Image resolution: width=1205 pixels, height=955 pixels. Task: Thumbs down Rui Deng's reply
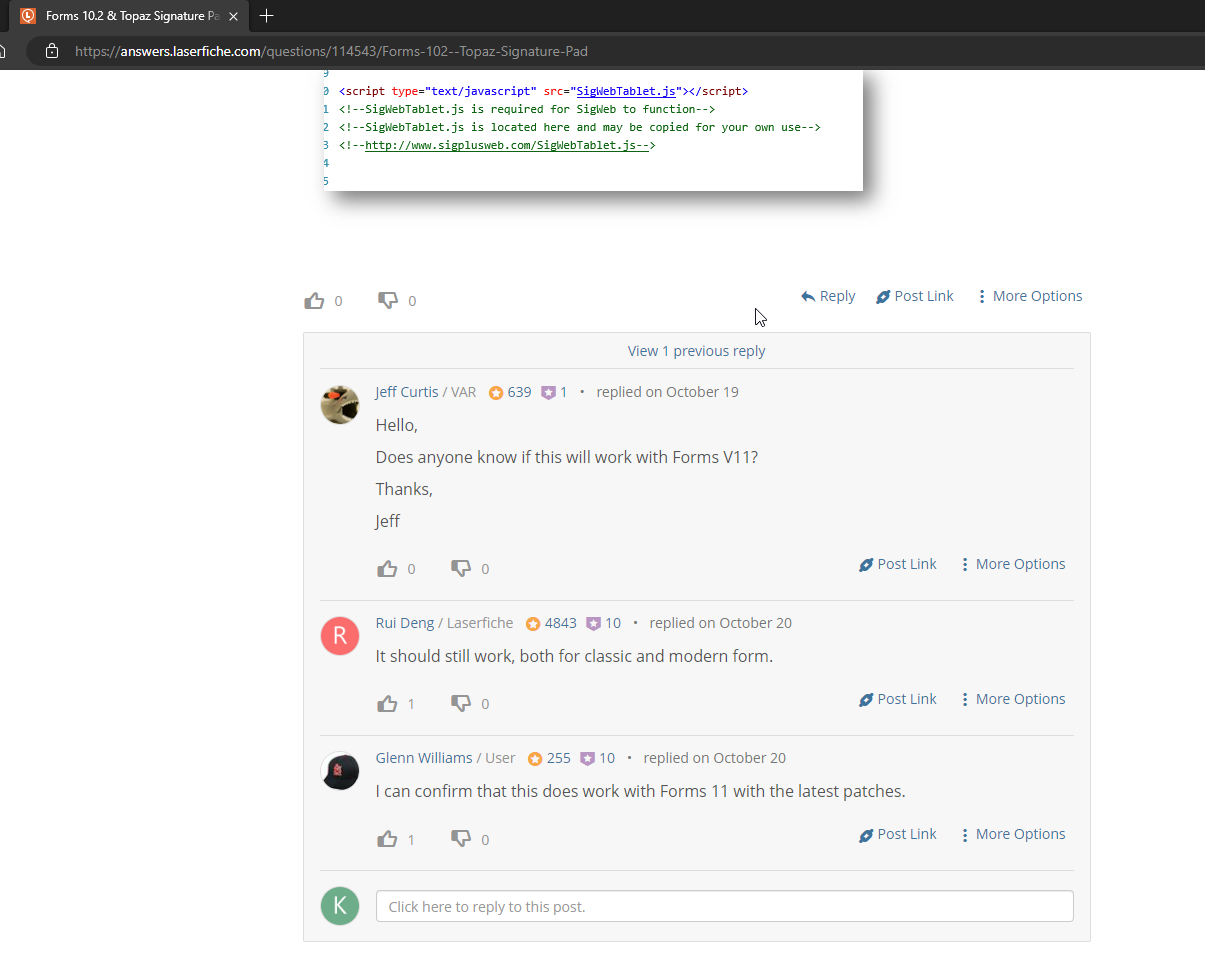[461, 704]
